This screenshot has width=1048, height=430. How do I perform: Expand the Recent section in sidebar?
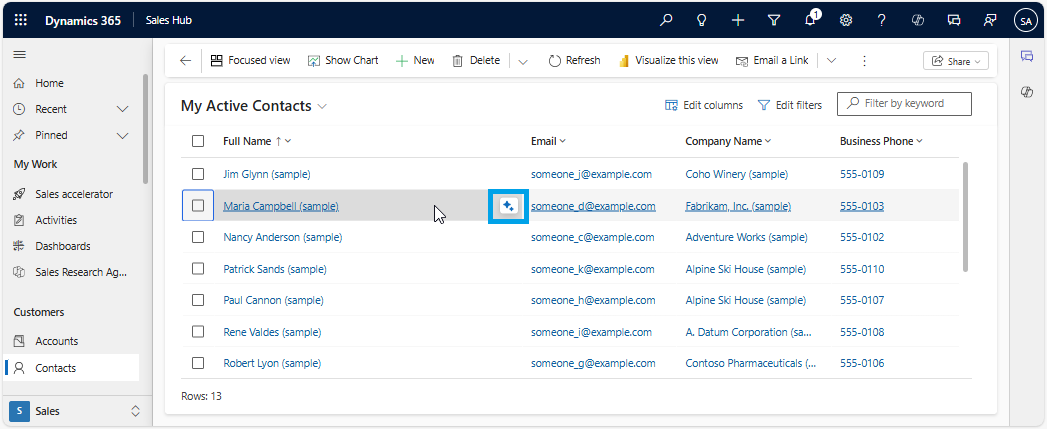click(x=123, y=109)
